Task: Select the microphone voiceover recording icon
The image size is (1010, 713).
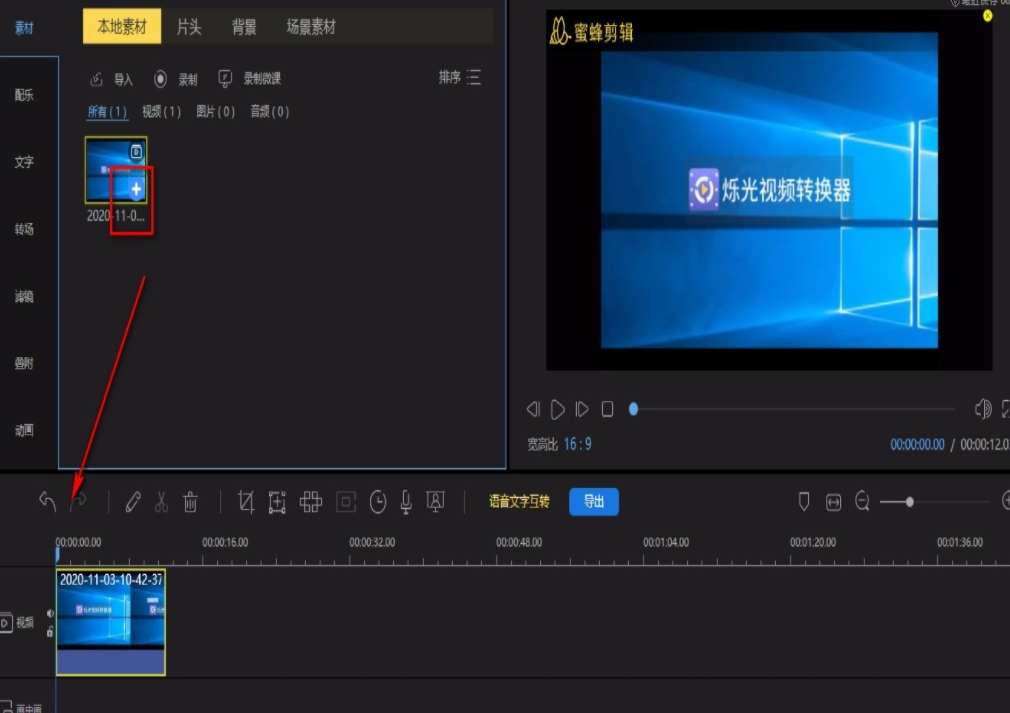Action: [x=405, y=502]
